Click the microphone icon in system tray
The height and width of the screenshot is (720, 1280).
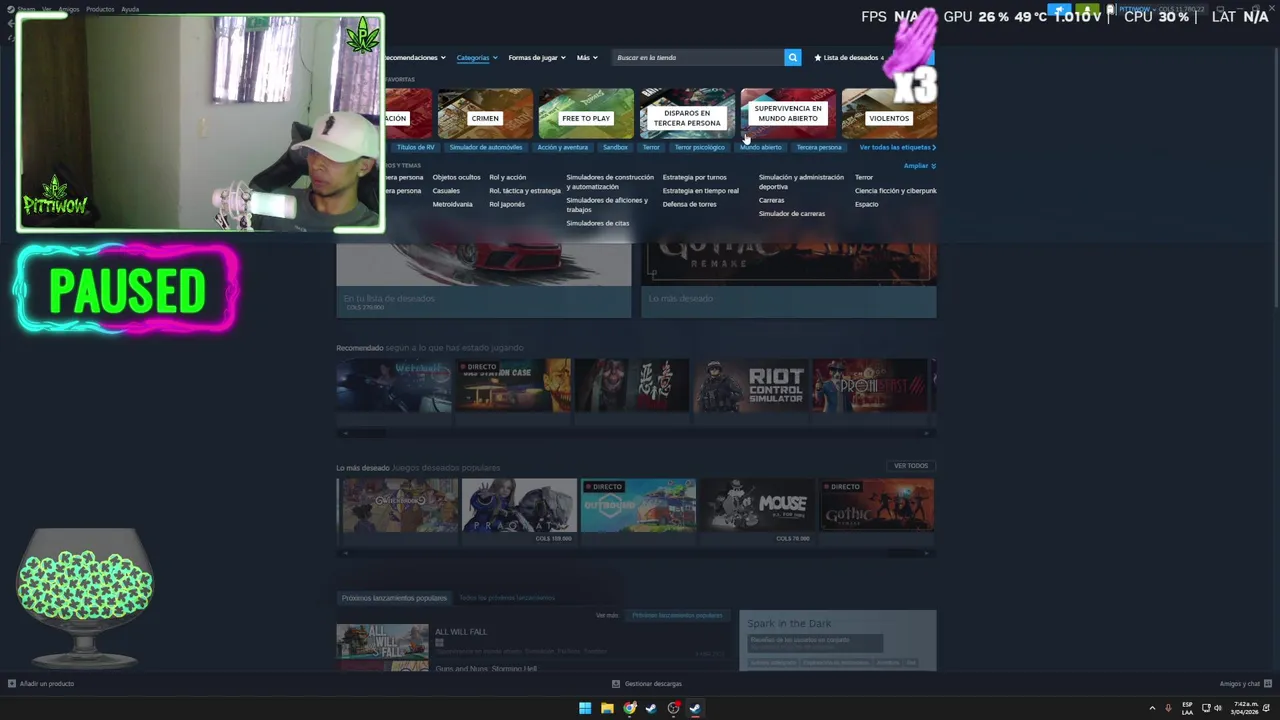(x=1168, y=708)
